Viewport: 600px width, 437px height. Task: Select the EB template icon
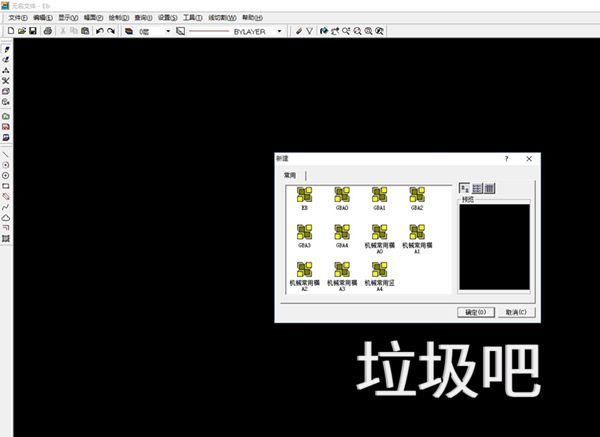[x=305, y=195]
